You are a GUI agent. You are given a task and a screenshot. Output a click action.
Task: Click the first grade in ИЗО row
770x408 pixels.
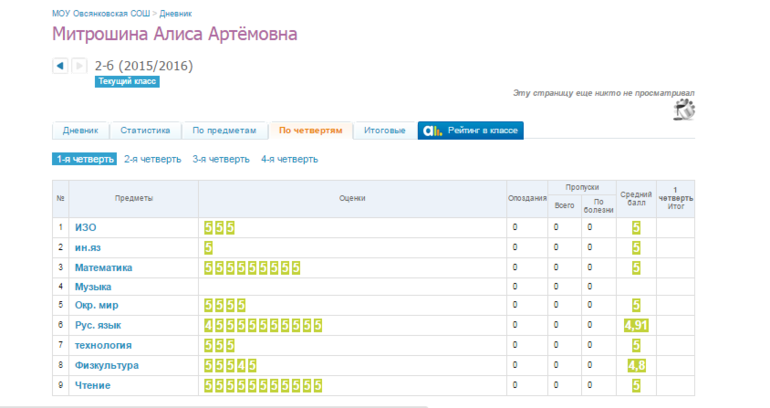208,228
